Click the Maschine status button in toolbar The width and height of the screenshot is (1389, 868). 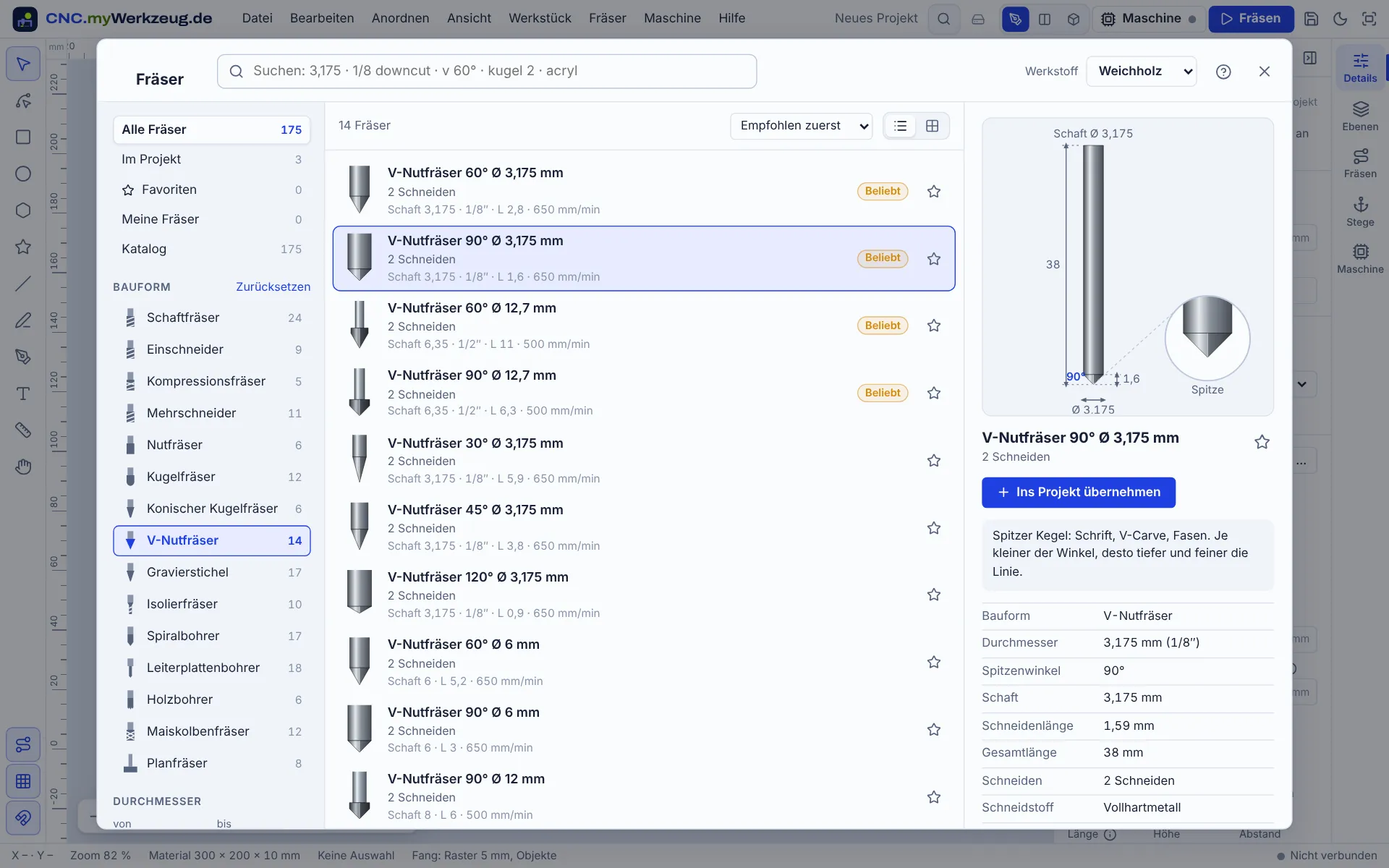[x=1148, y=19]
